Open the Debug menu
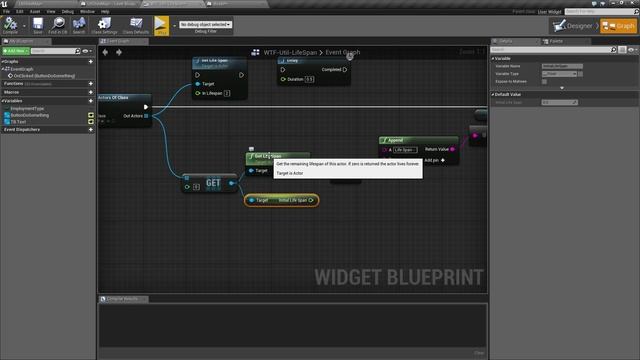This screenshot has height=360, width=640. click(68, 11)
